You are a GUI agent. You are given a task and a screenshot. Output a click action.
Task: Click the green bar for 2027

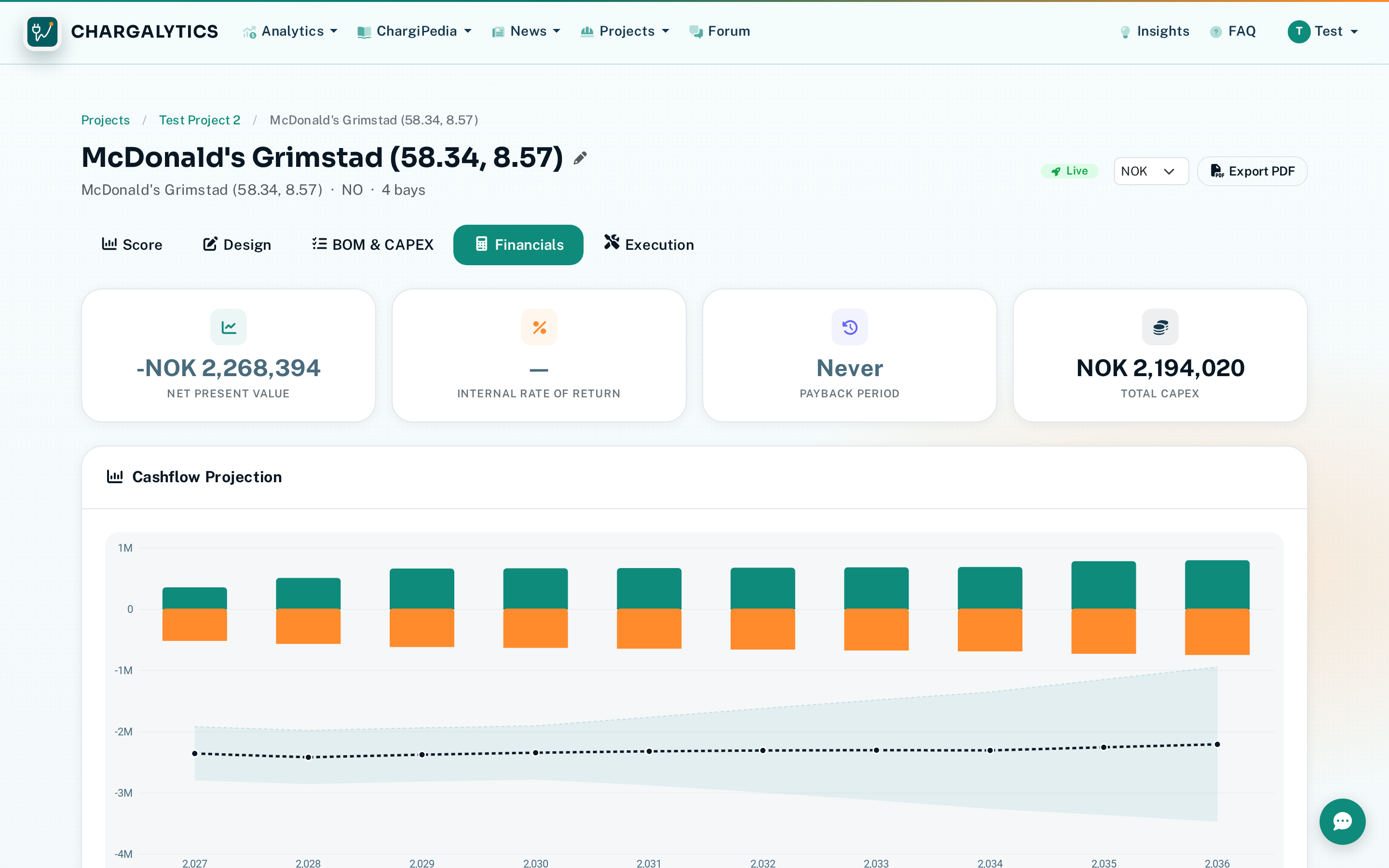[x=194, y=598]
